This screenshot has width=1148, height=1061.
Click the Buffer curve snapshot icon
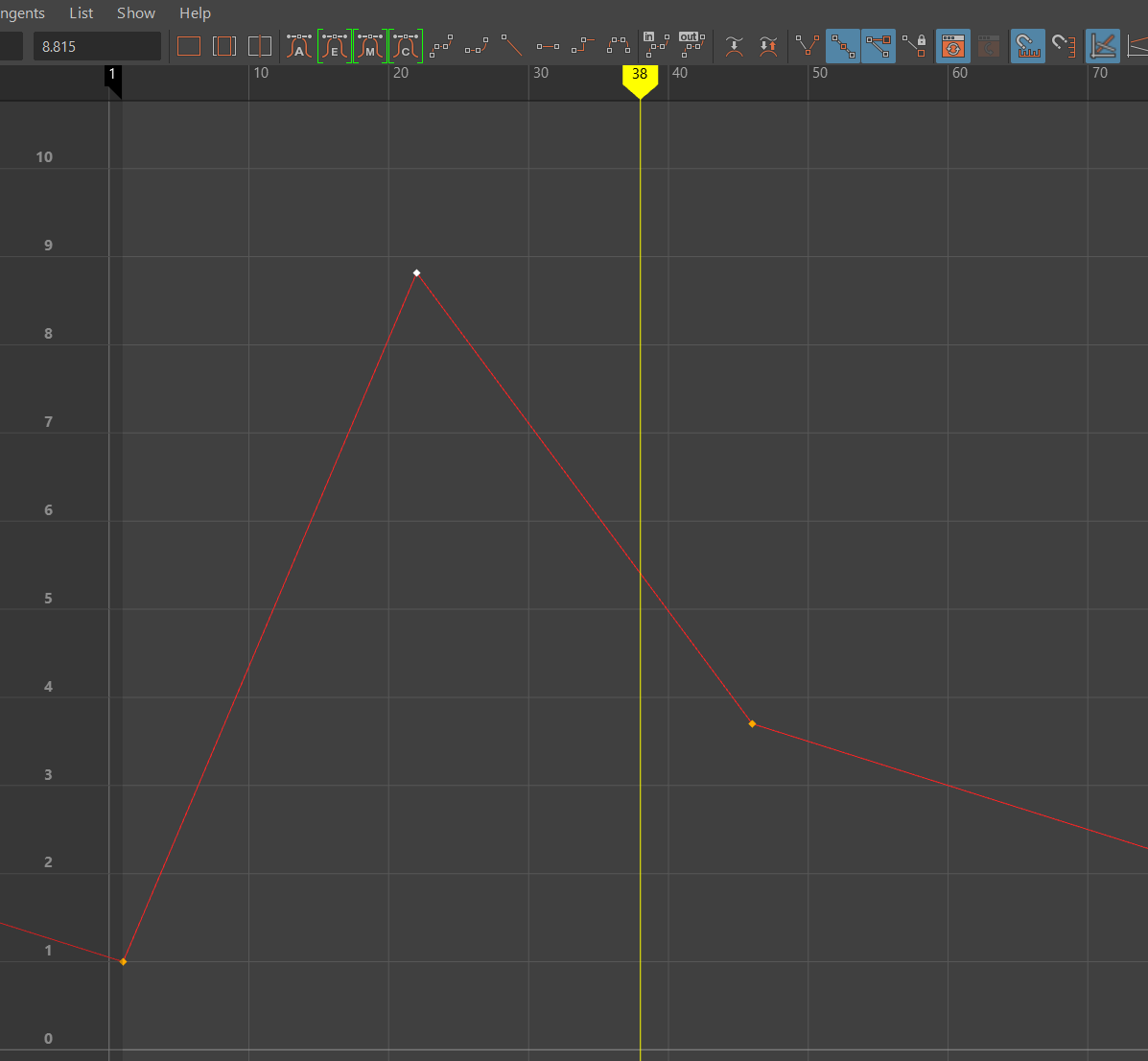pyautogui.click(x=734, y=46)
